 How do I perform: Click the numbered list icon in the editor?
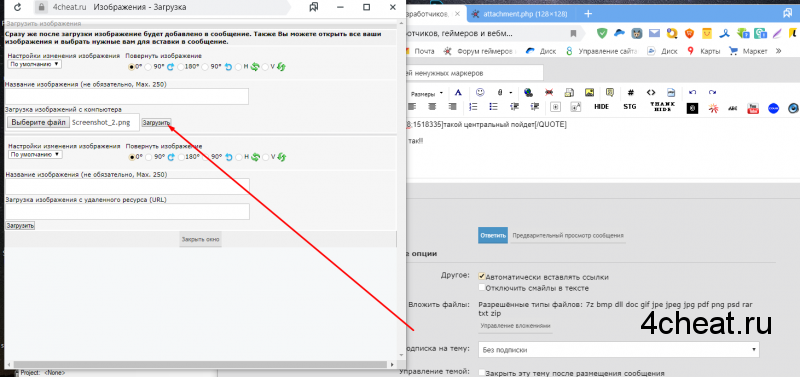point(473,107)
